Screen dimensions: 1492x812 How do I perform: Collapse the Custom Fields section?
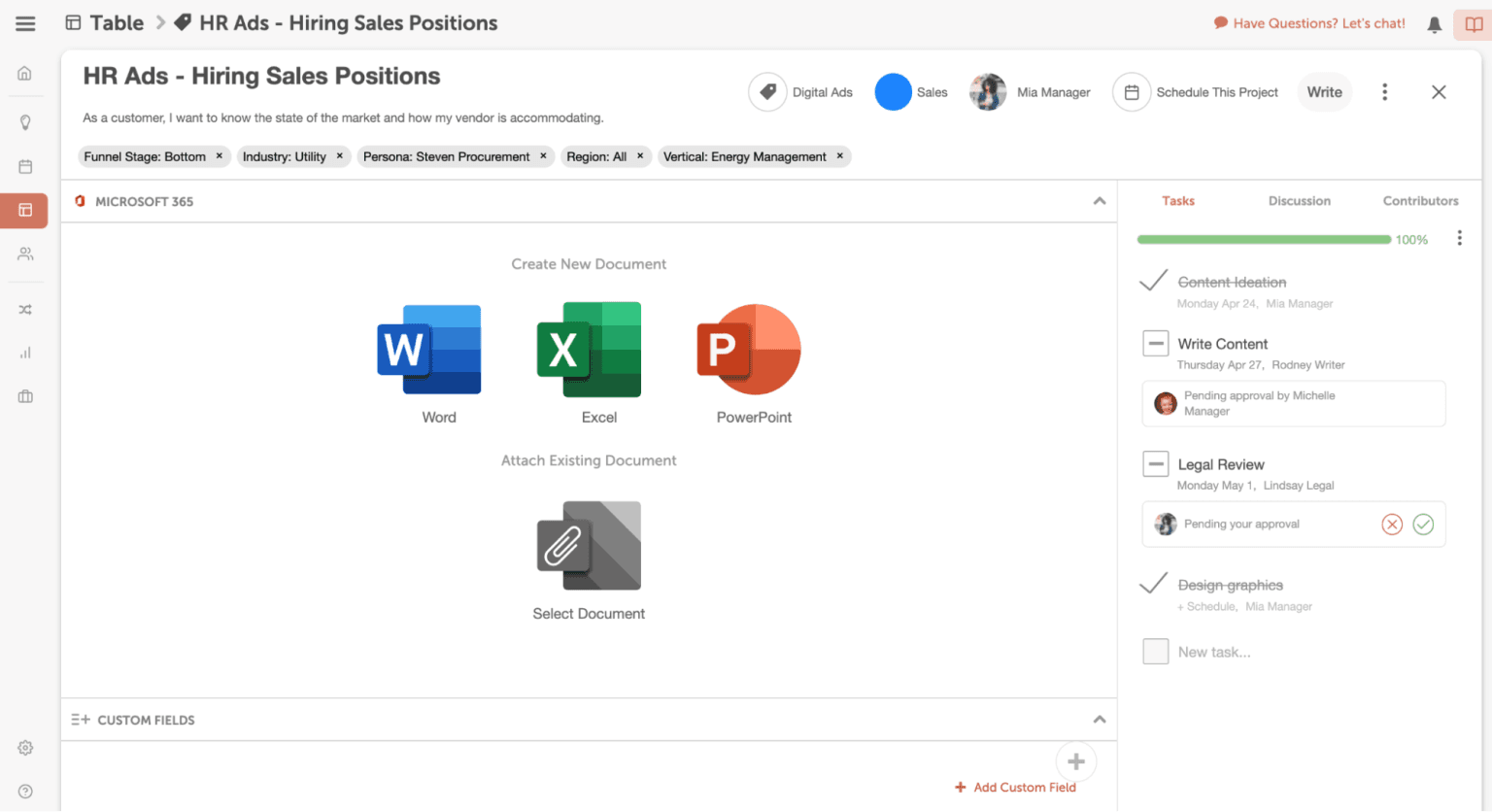click(1100, 720)
